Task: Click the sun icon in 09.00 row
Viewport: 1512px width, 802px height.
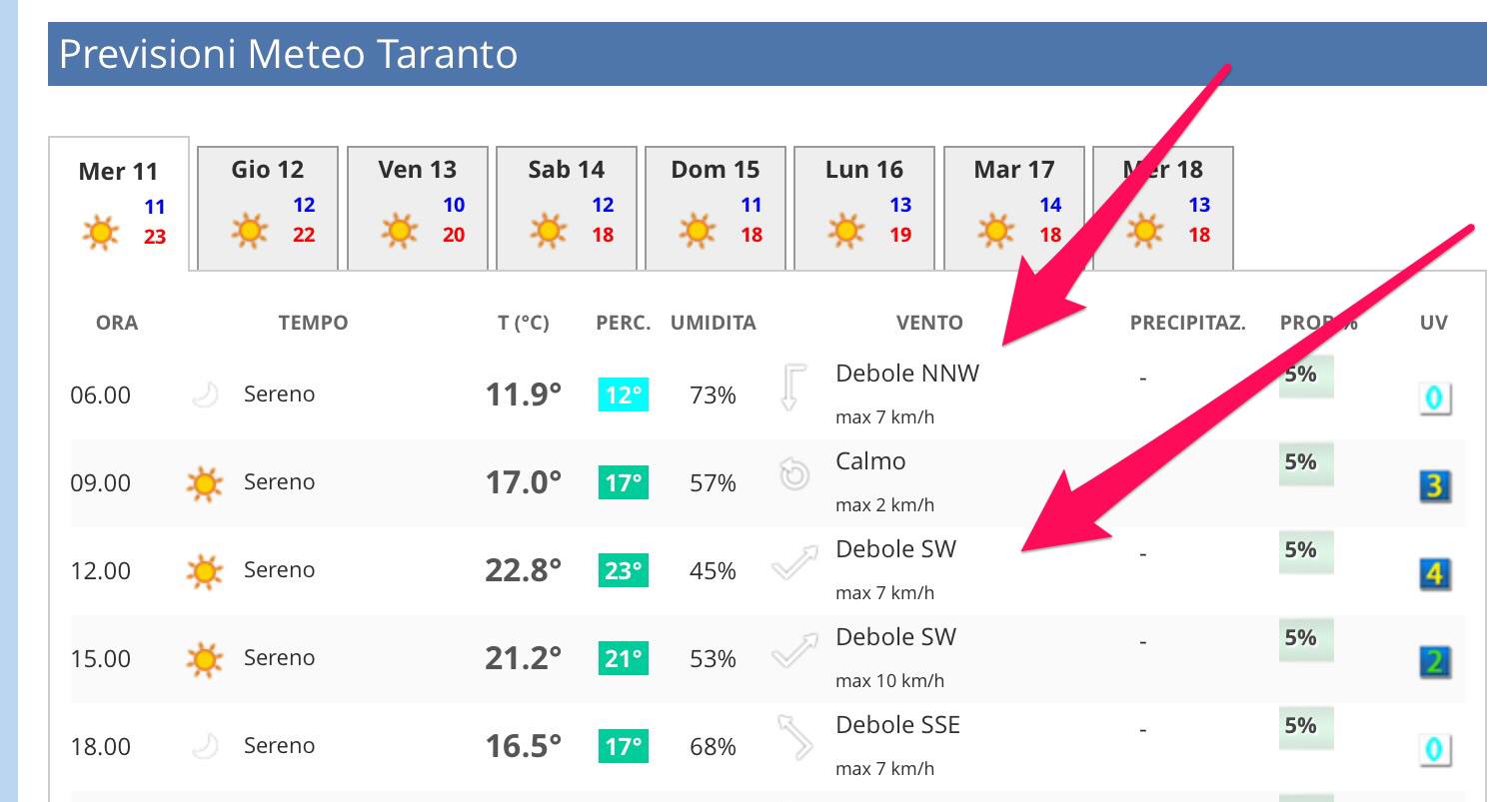Action: [205, 483]
